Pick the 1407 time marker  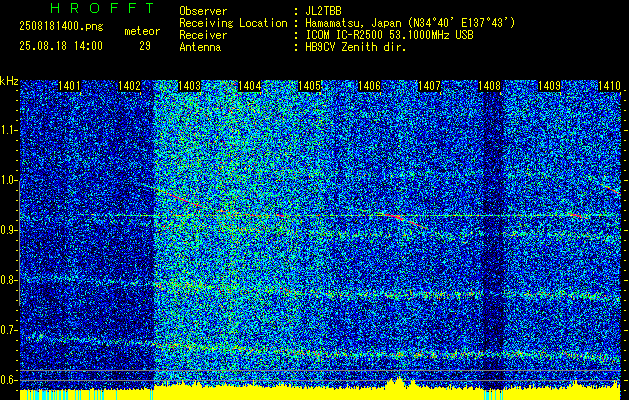click(430, 86)
